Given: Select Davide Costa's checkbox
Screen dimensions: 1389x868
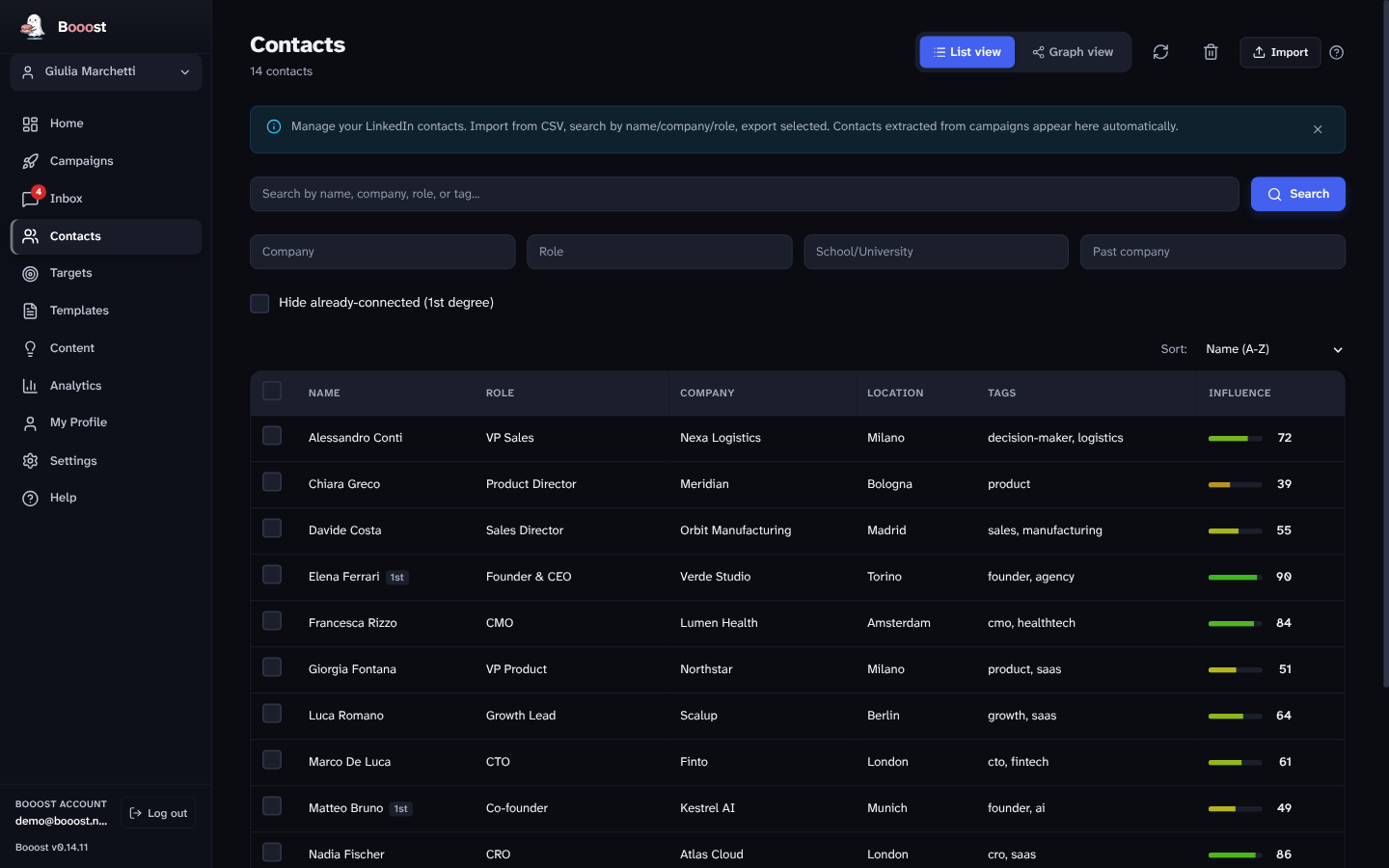Looking at the screenshot, I should coord(272,529).
